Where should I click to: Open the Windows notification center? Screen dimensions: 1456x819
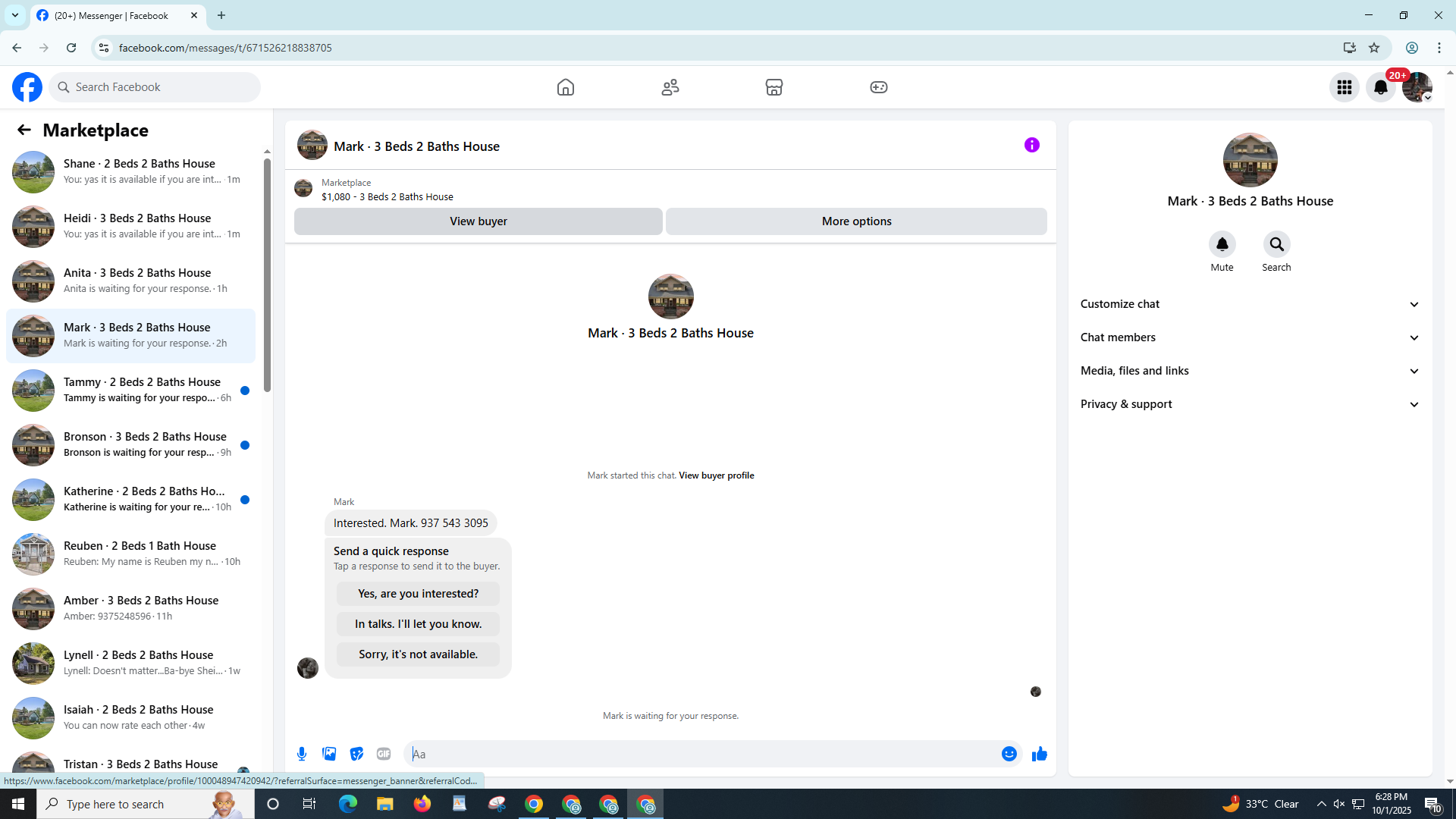[x=1432, y=804]
